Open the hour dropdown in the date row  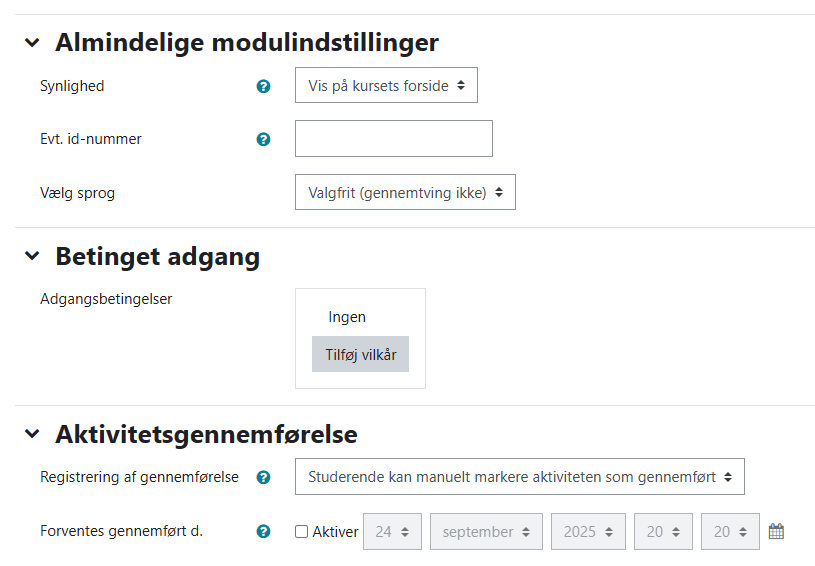[663, 532]
